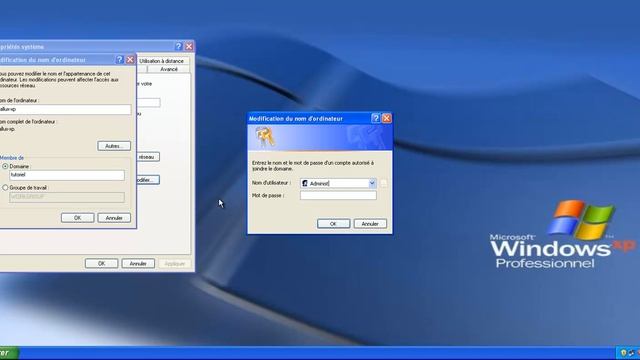640x360 pixels.
Task: Click OK in the Propriétés système window
Action: (101, 264)
